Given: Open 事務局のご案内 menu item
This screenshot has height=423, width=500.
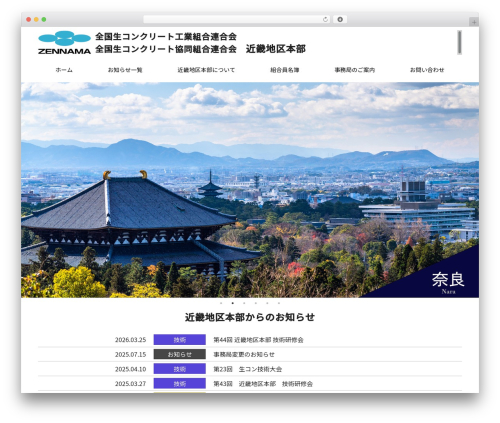Looking at the screenshot, I should pyautogui.click(x=355, y=70).
